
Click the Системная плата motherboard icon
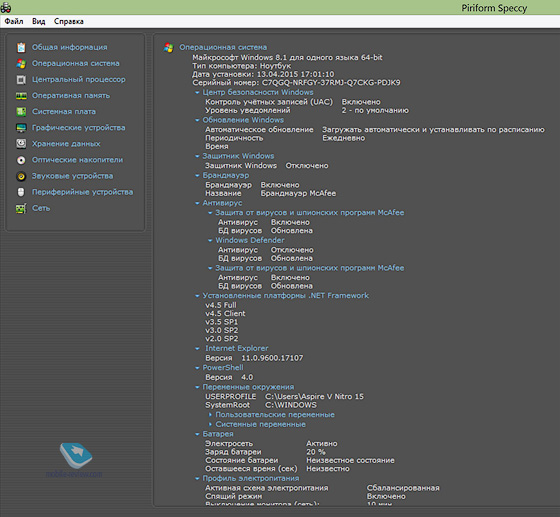click(x=21, y=112)
